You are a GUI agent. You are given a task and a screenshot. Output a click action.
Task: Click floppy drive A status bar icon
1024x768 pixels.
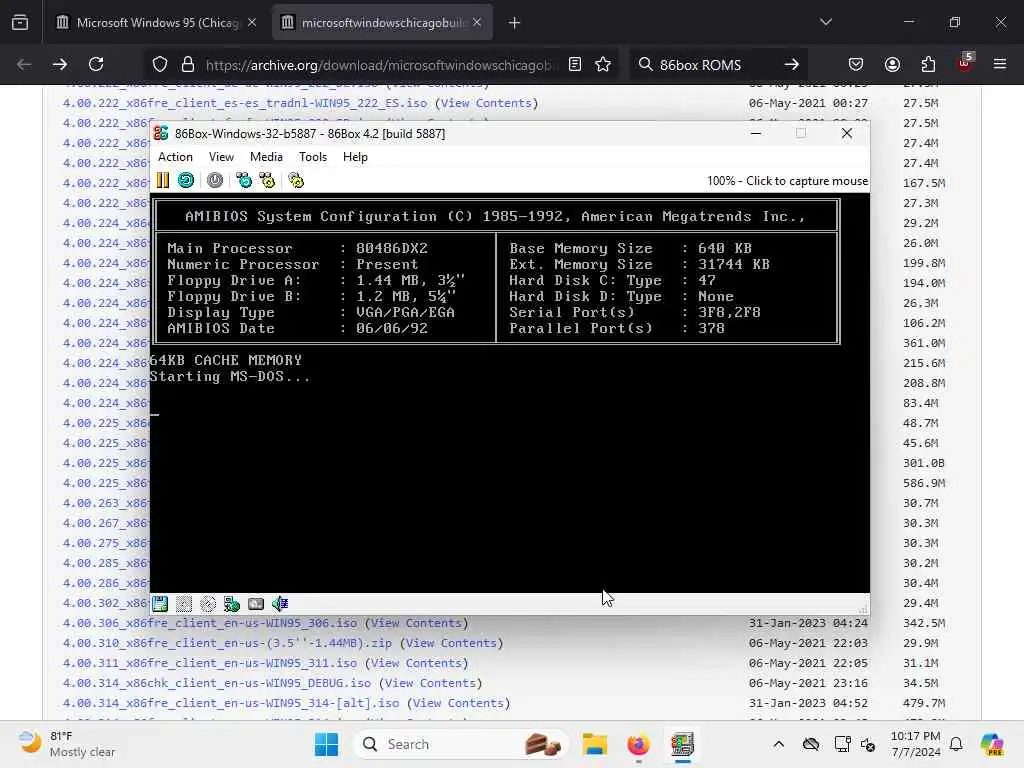tap(160, 603)
